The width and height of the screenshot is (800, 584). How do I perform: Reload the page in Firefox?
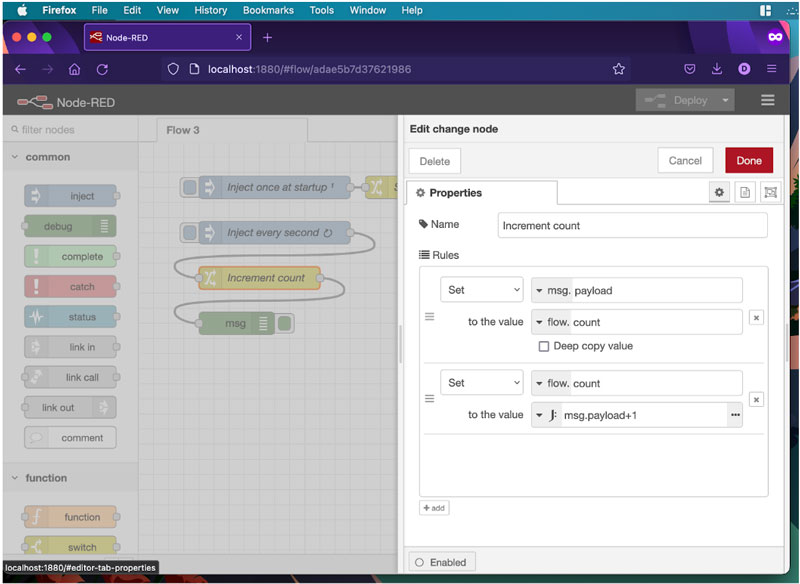click(102, 69)
